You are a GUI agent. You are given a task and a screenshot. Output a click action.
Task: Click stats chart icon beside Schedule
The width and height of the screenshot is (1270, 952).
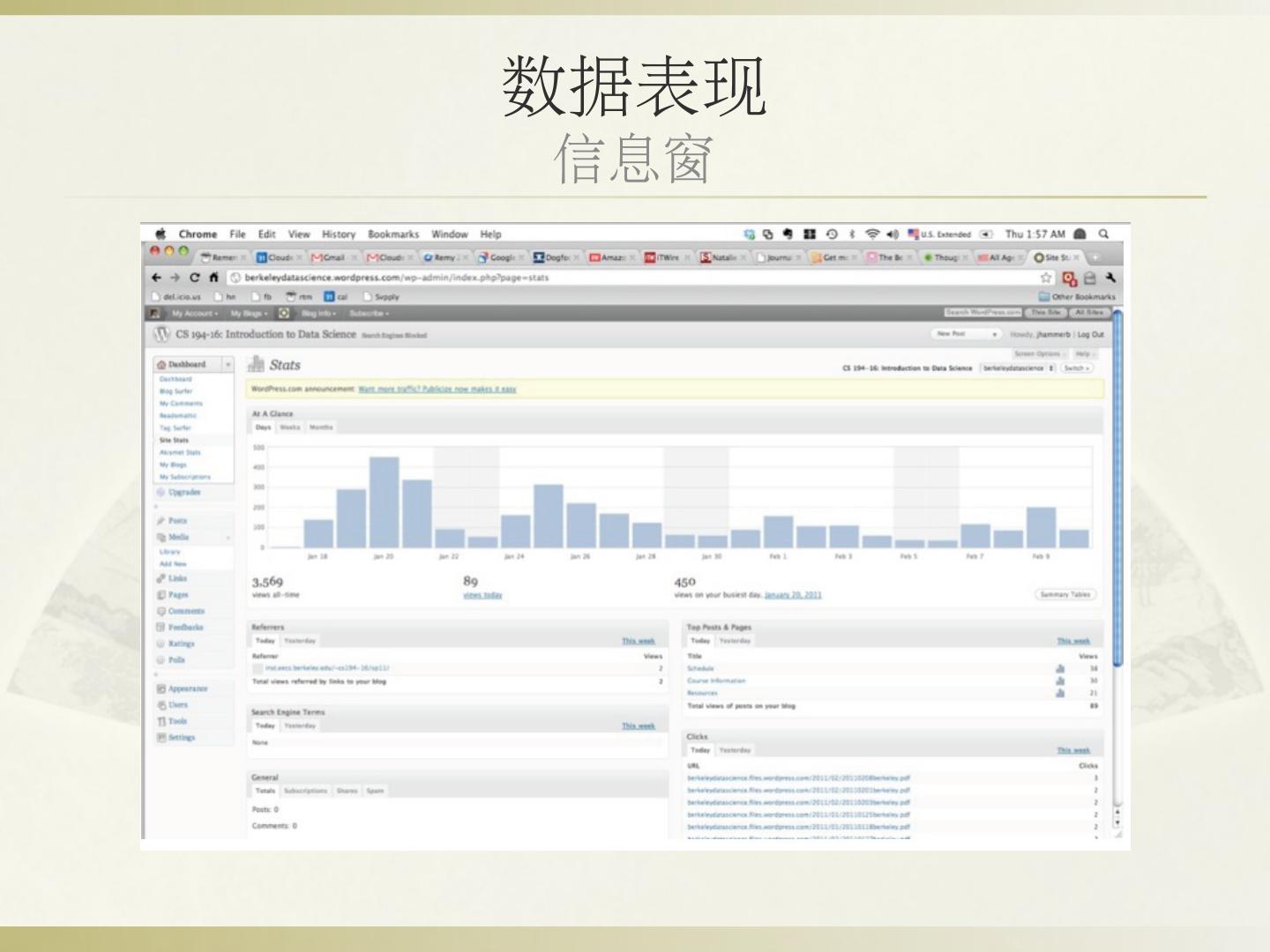pos(1059,669)
